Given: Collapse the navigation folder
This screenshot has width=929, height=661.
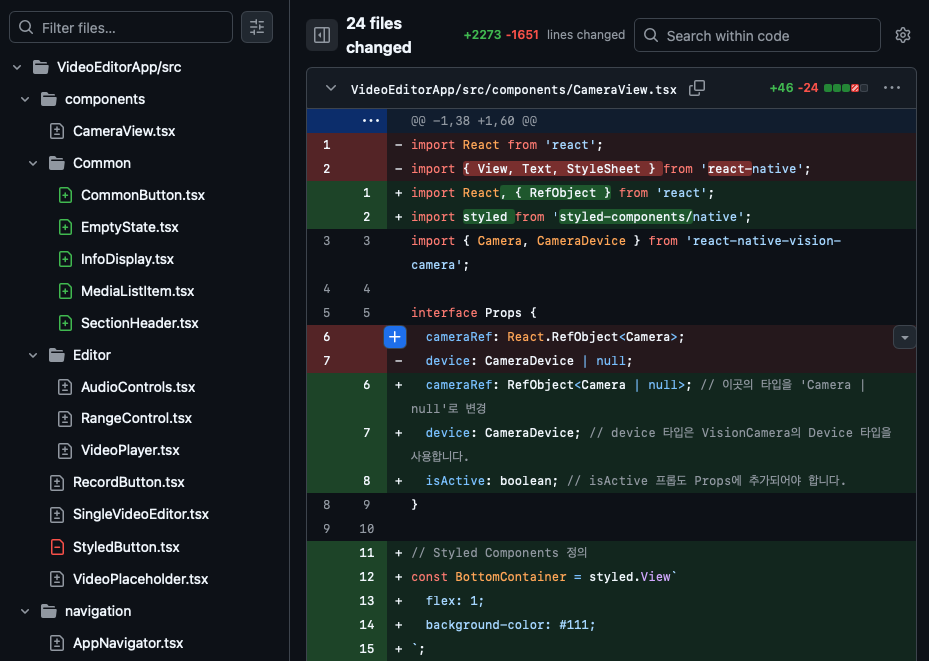Looking at the screenshot, I should coord(25,611).
